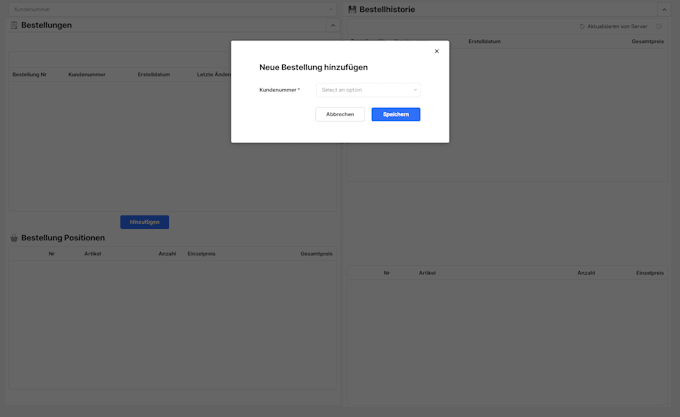Image resolution: width=680 pixels, height=417 pixels.
Task: Click the Erstelldatum column header in Bestellhistorie
Action: pyautogui.click(x=484, y=42)
